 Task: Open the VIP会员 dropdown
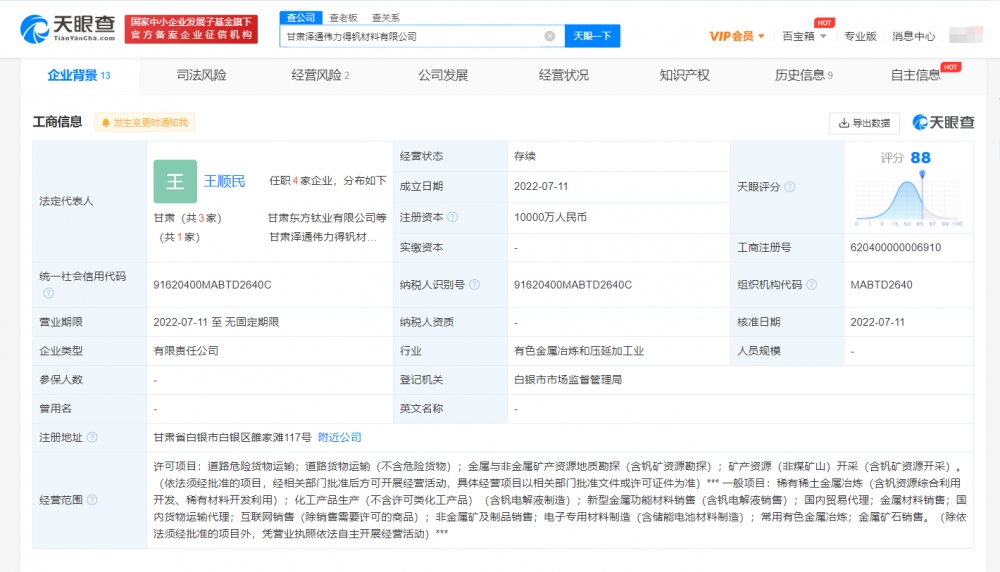point(737,36)
